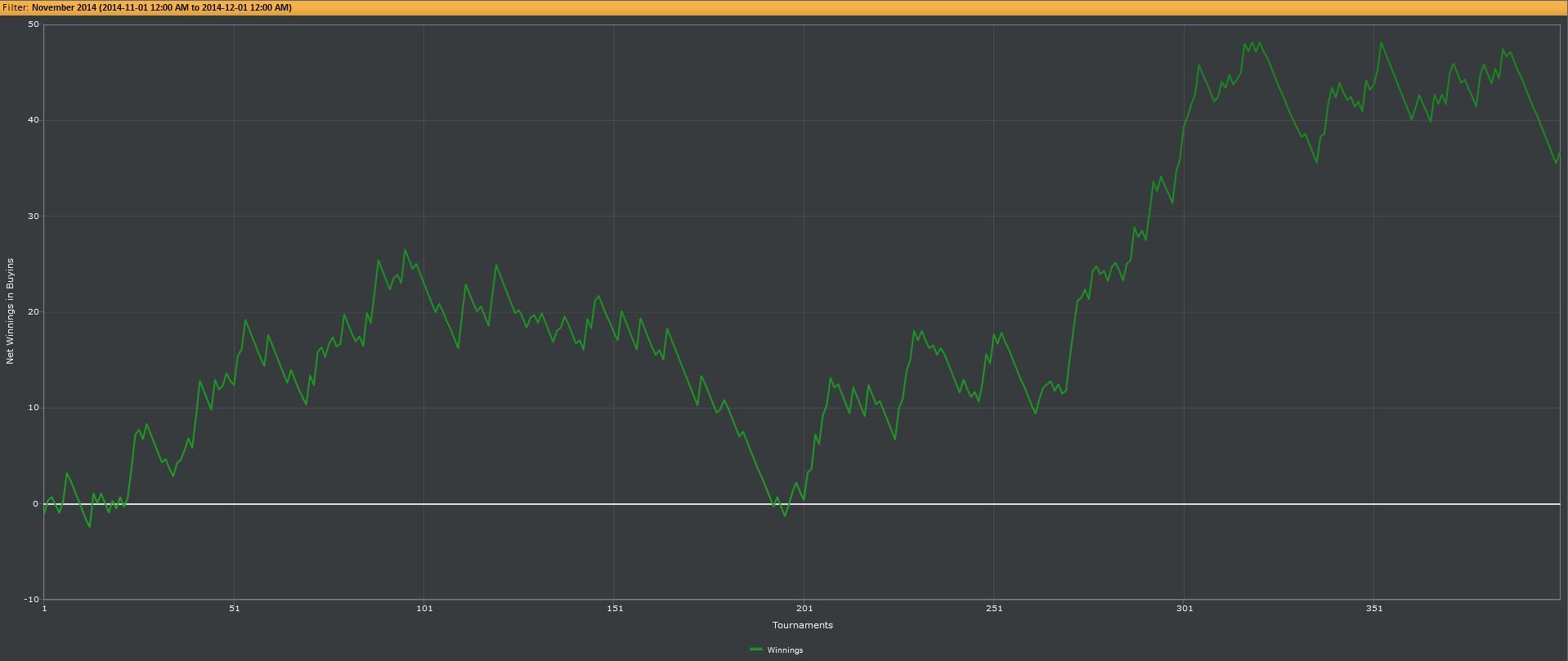The width and height of the screenshot is (1568, 661).
Task: Click the y-axis tick label 10
Action: [34, 408]
